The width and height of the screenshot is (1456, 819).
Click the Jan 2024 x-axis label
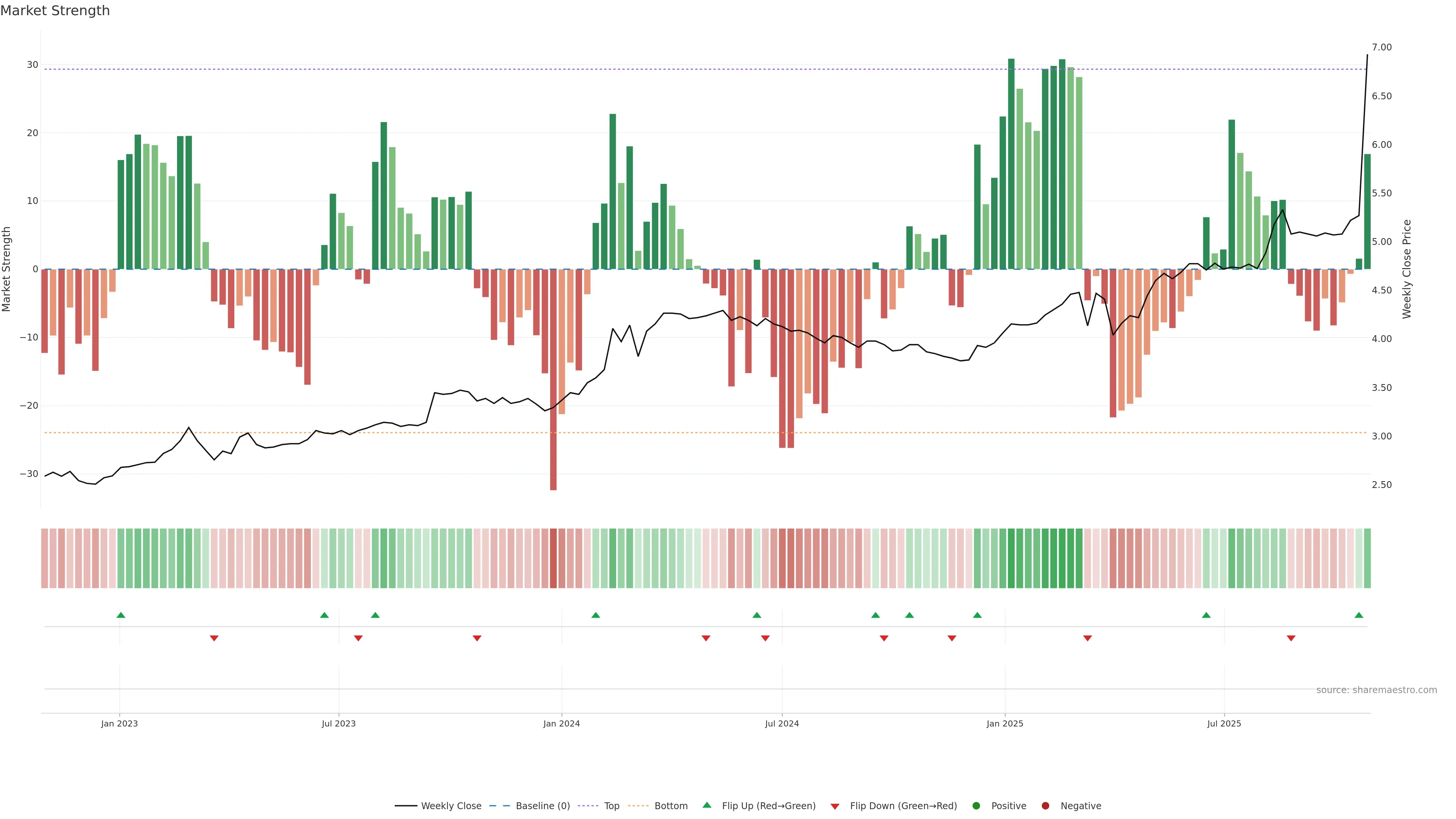click(561, 723)
